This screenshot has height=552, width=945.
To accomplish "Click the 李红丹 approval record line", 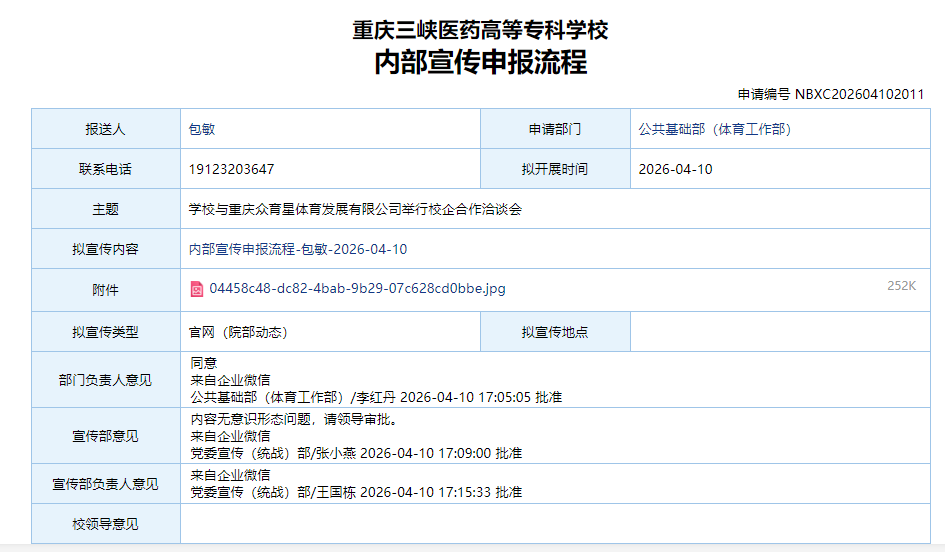I will [375, 397].
